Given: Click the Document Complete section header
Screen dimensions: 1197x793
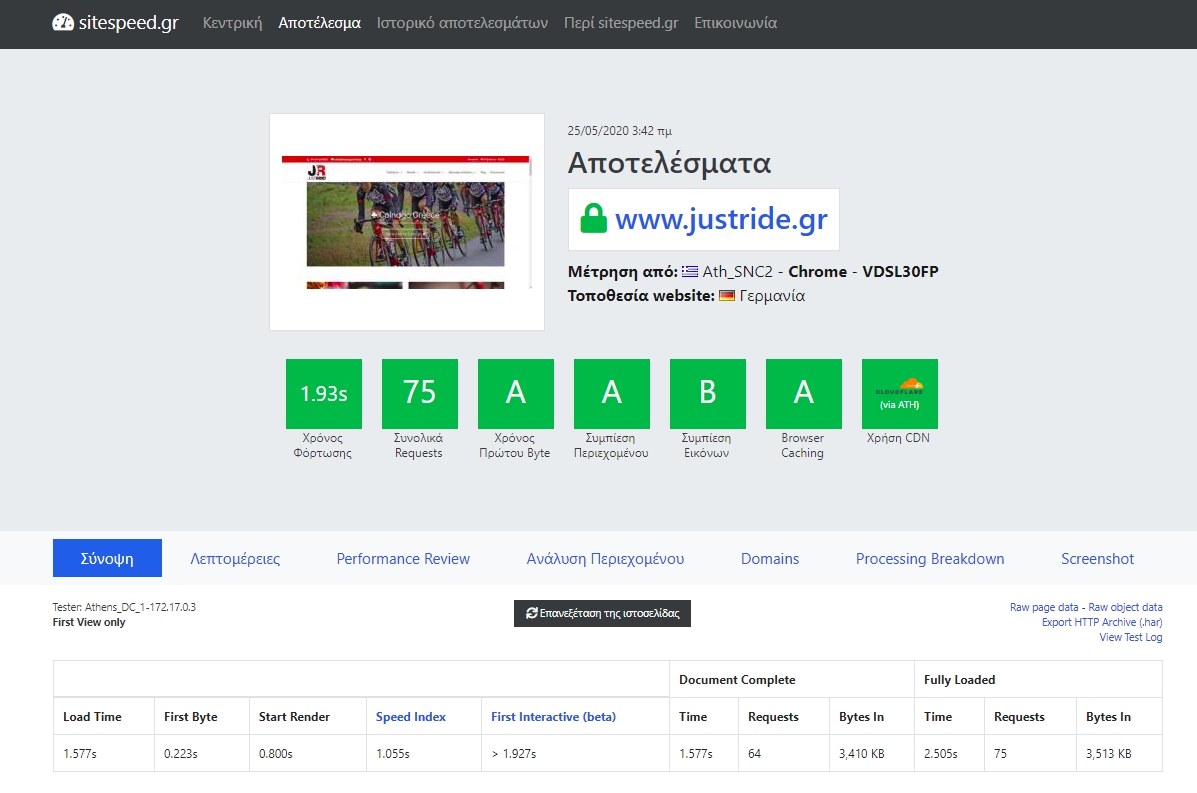Looking at the screenshot, I should tap(737, 679).
